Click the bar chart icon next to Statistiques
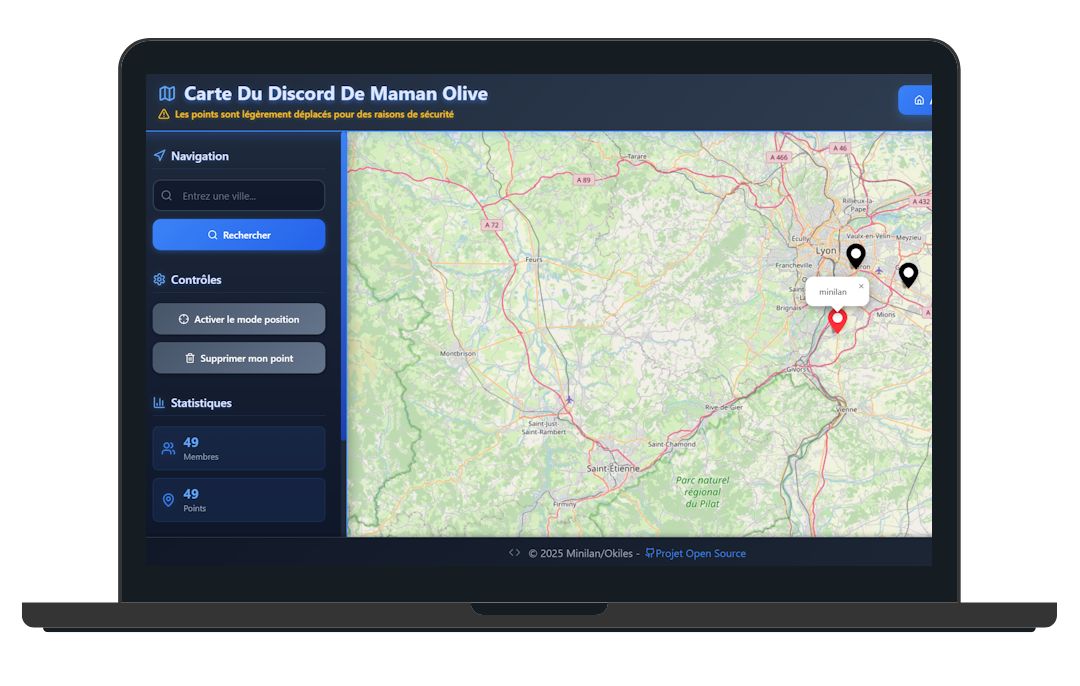Viewport: 1080px width, 686px height. point(159,403)
